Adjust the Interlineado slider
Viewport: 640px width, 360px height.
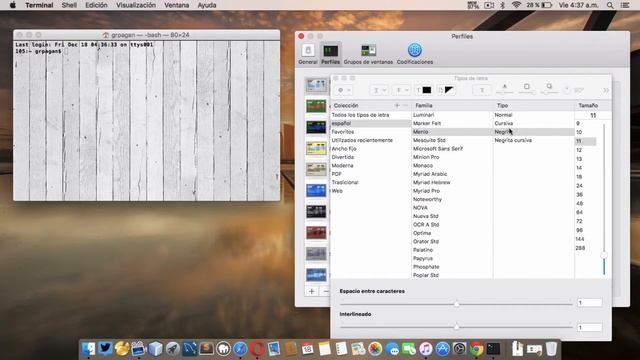pos(456,327)
